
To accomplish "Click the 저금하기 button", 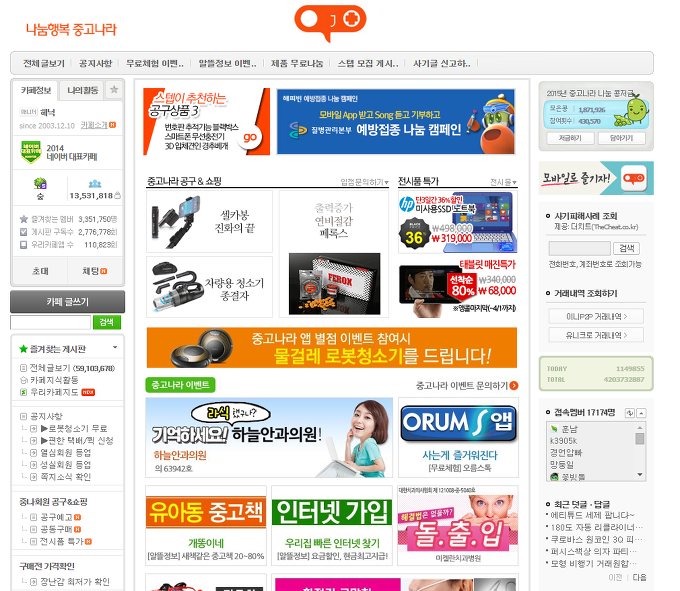I will click(570, 138).
